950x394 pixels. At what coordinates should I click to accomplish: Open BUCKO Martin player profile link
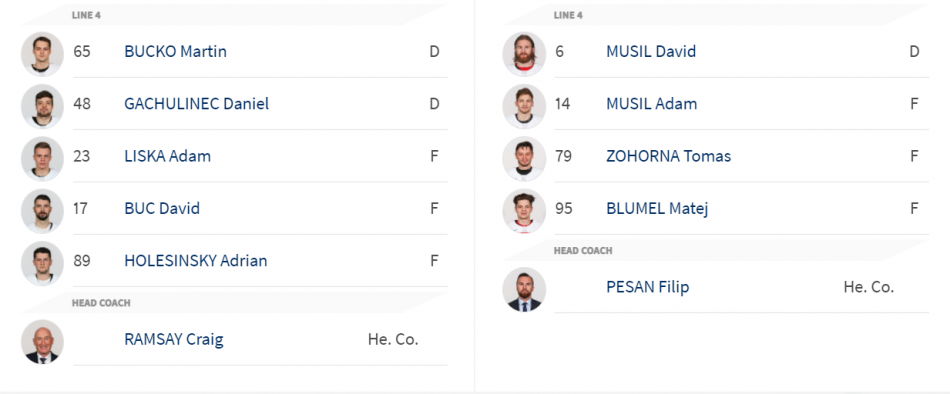(x=176, y=52)
